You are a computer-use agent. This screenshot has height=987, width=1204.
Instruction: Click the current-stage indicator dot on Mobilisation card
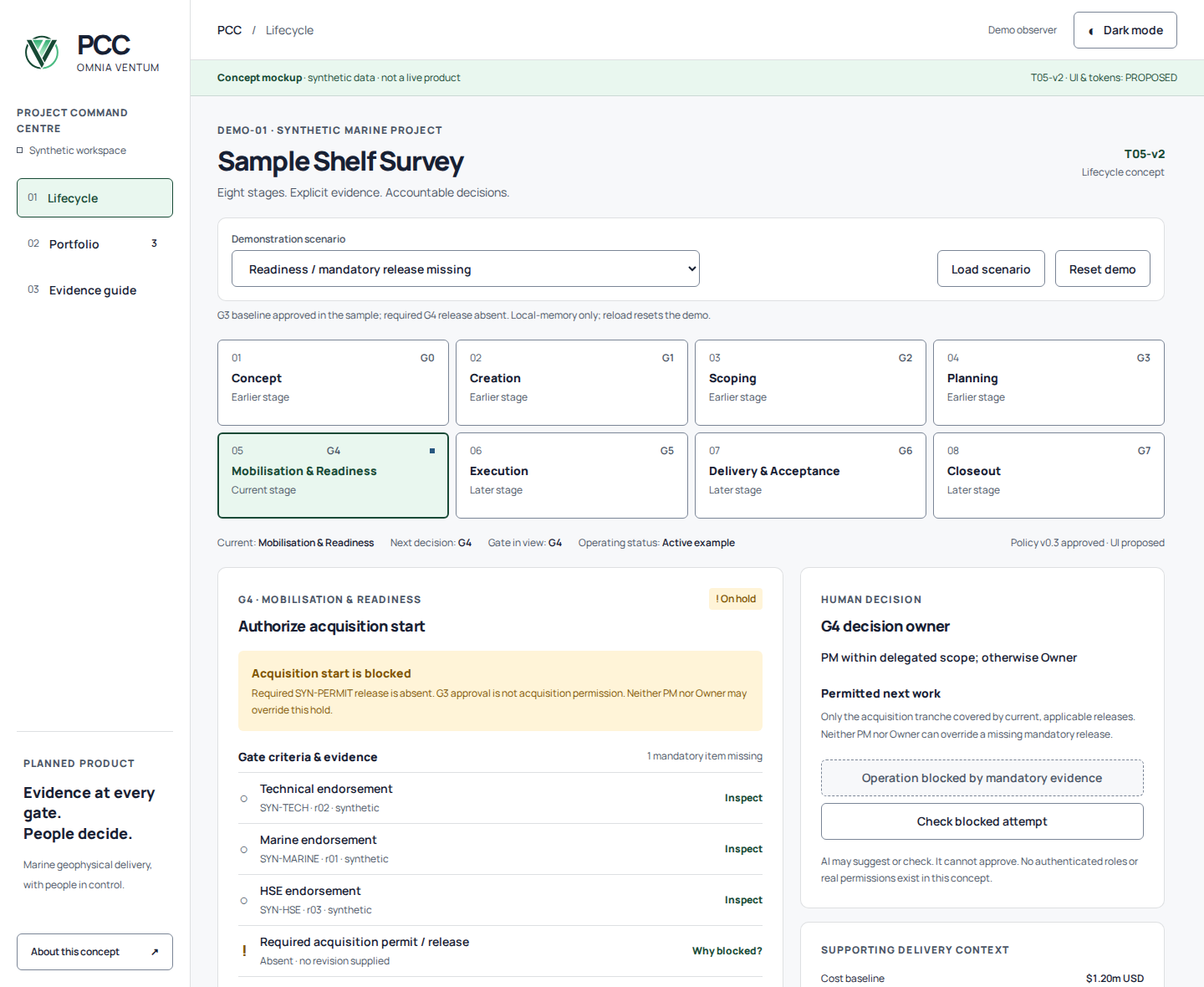(x=432, y=451)
